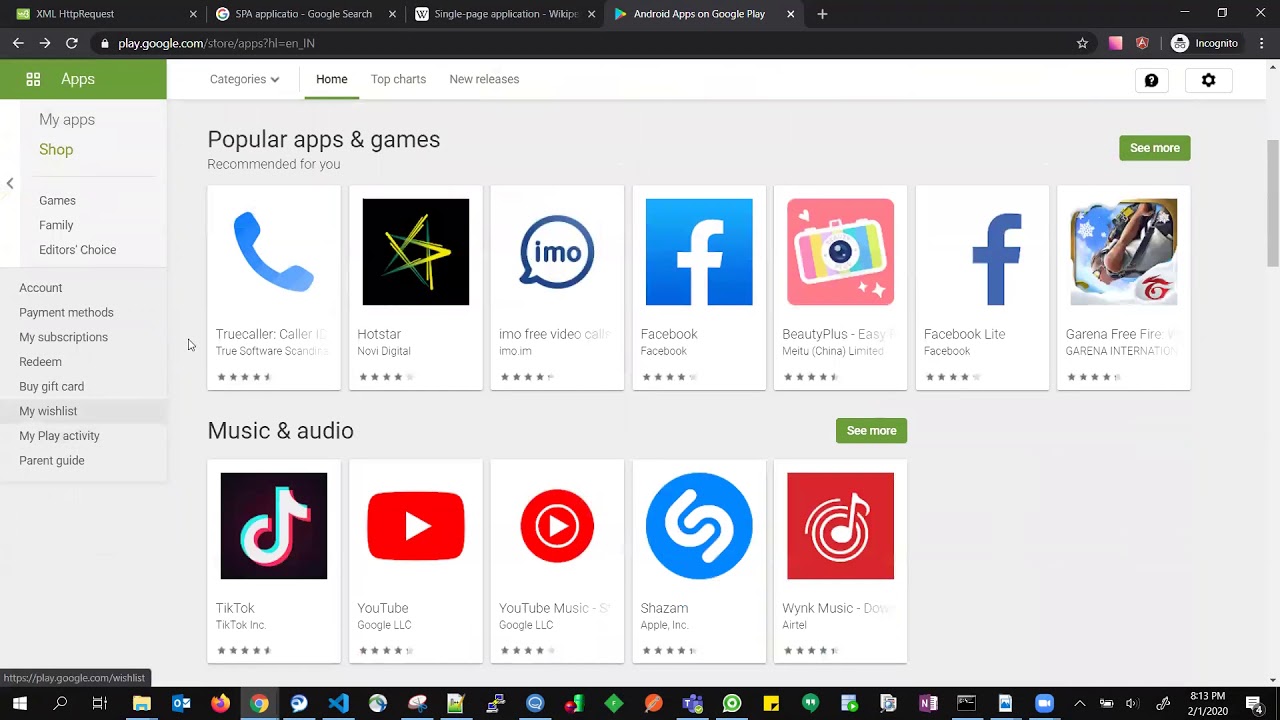Open the YouTube app icon

416,526
